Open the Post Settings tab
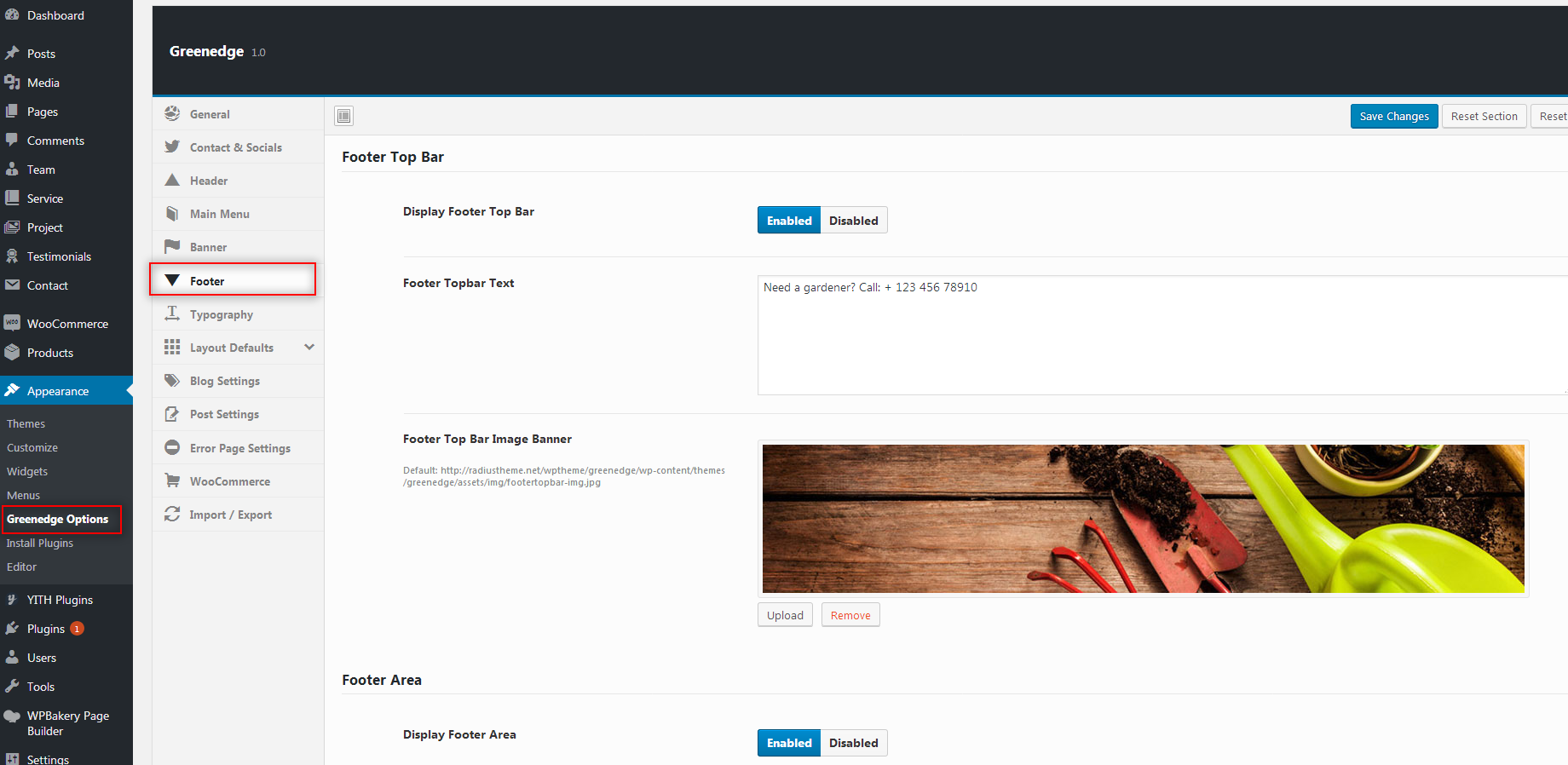 click(x=238, y=414)
